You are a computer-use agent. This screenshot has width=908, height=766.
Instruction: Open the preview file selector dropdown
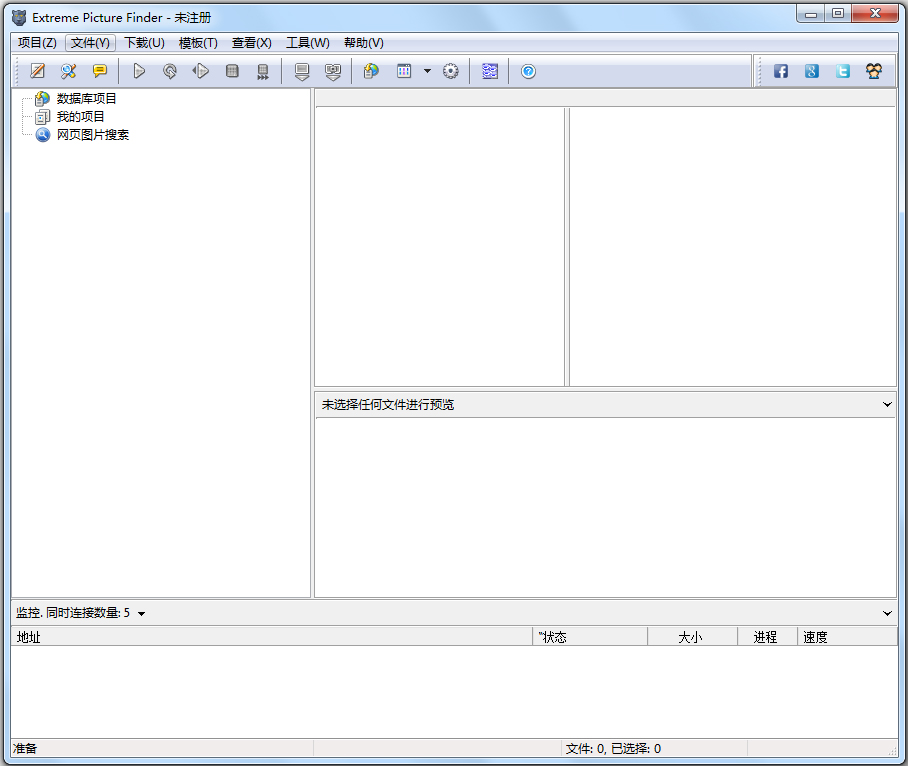coord(886,404)
